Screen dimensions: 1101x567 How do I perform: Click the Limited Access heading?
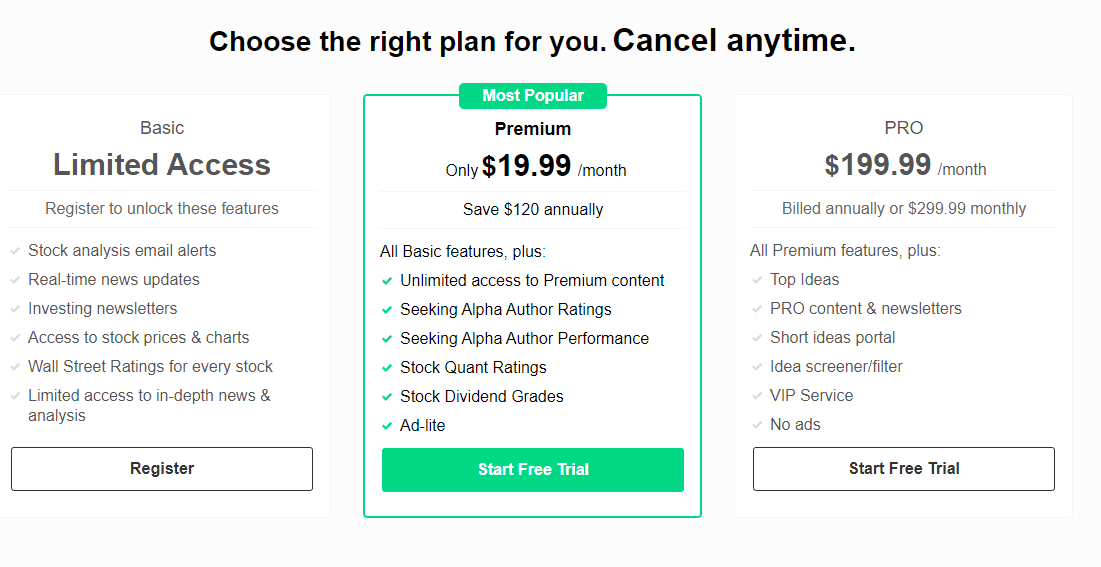click(x=162, y=165)
